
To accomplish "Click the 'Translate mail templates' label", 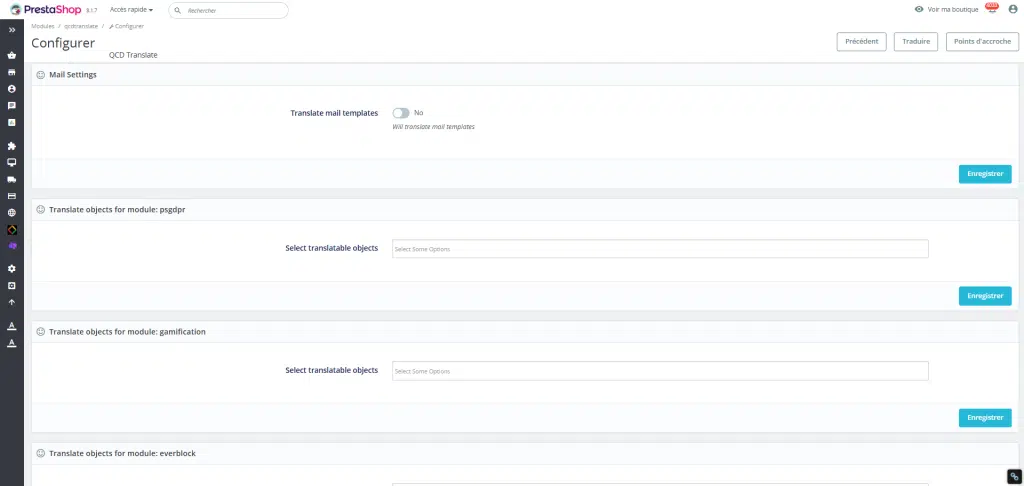I will pos(334,113).
